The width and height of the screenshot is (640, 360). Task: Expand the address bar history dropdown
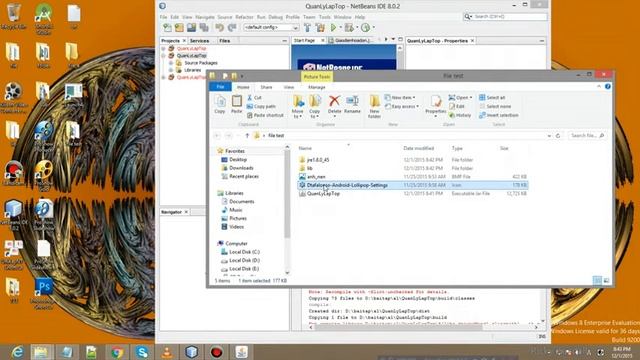[549, 136]
